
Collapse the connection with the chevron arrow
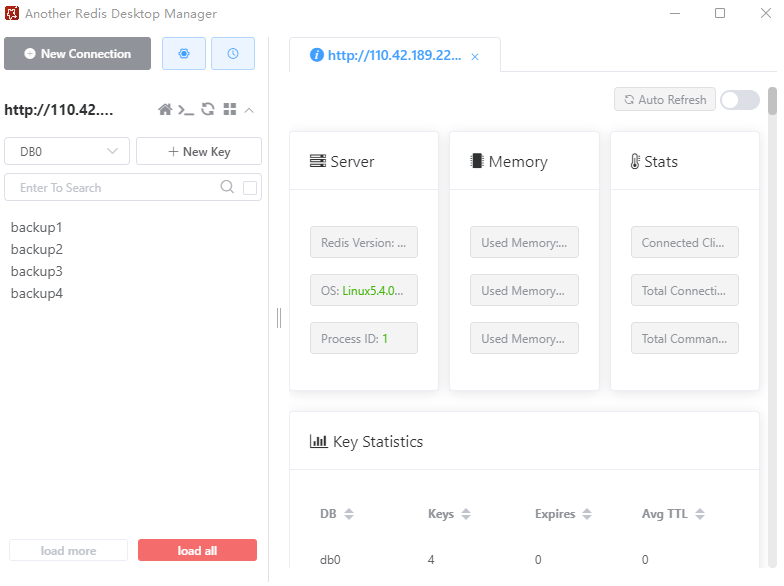[x=249, y=110]
